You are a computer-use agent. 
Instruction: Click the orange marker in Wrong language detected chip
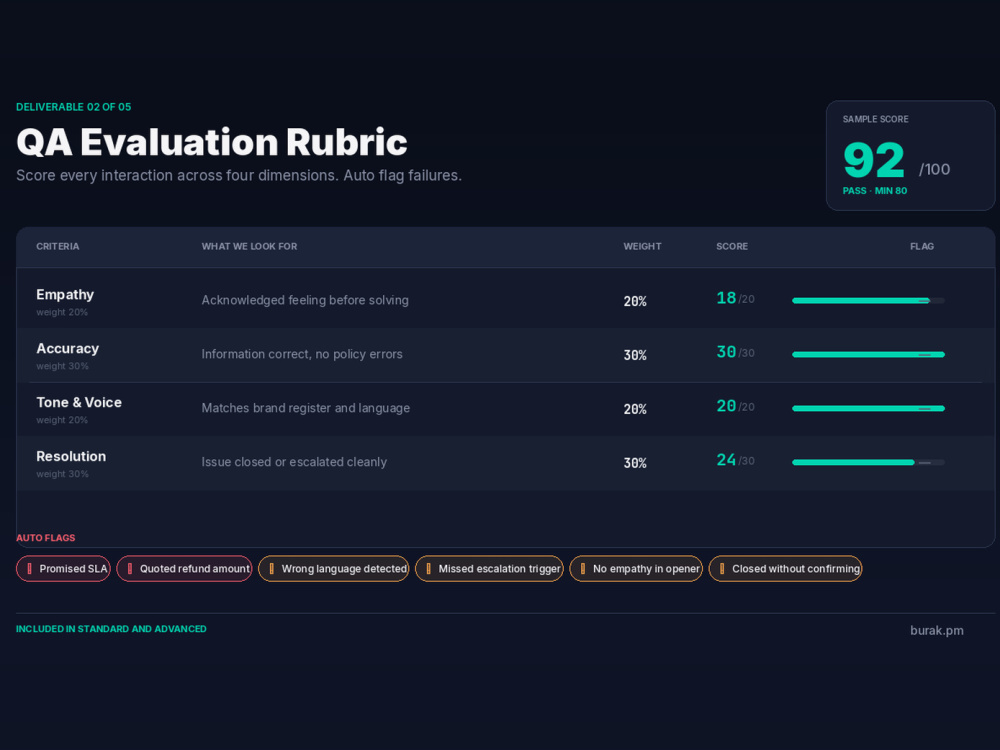coord(272,569)
